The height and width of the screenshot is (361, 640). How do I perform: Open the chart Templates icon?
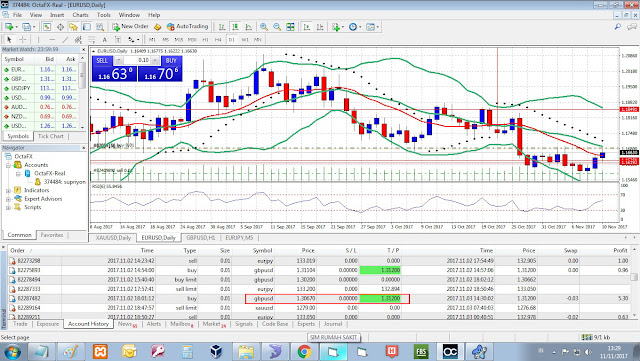pos(371,27)
